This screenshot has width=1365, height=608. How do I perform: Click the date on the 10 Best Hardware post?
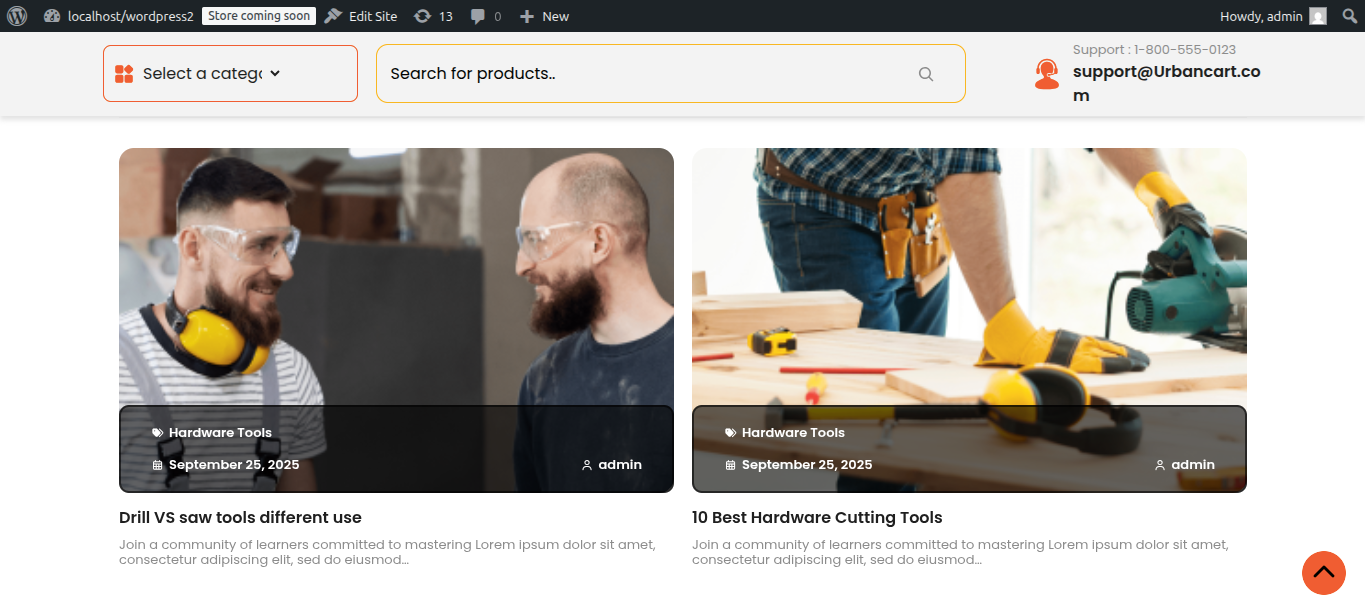pyautogui.click(x=807, y=465)
